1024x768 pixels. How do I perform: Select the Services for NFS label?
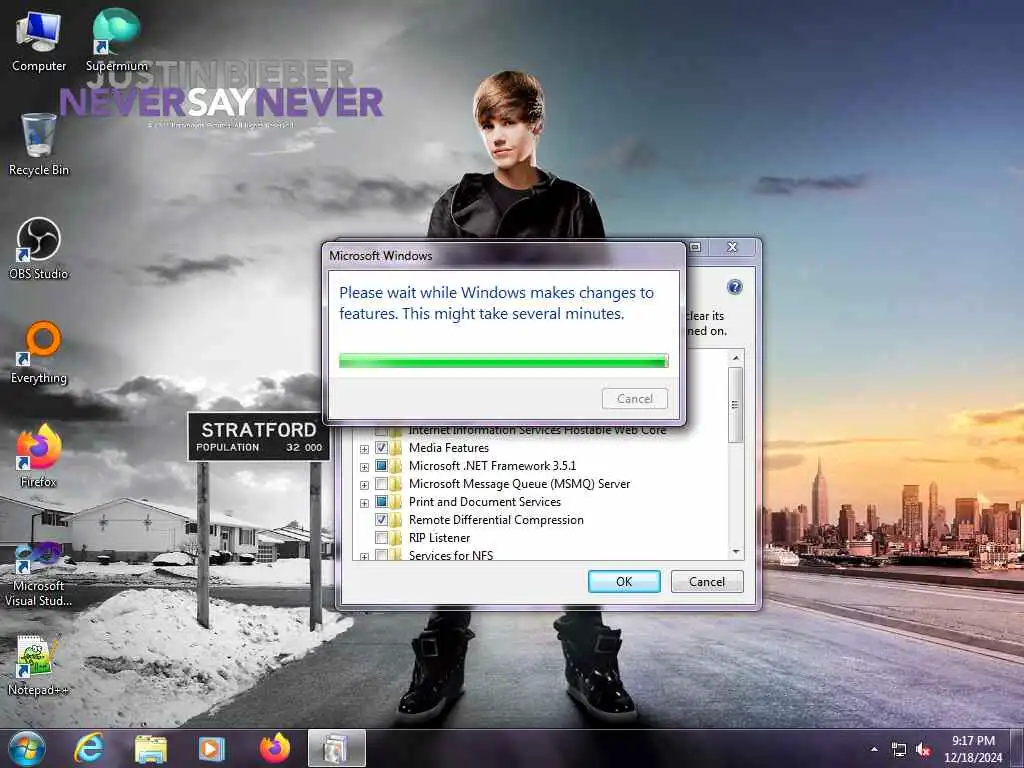pyautogui.click(x=451, y=555)
